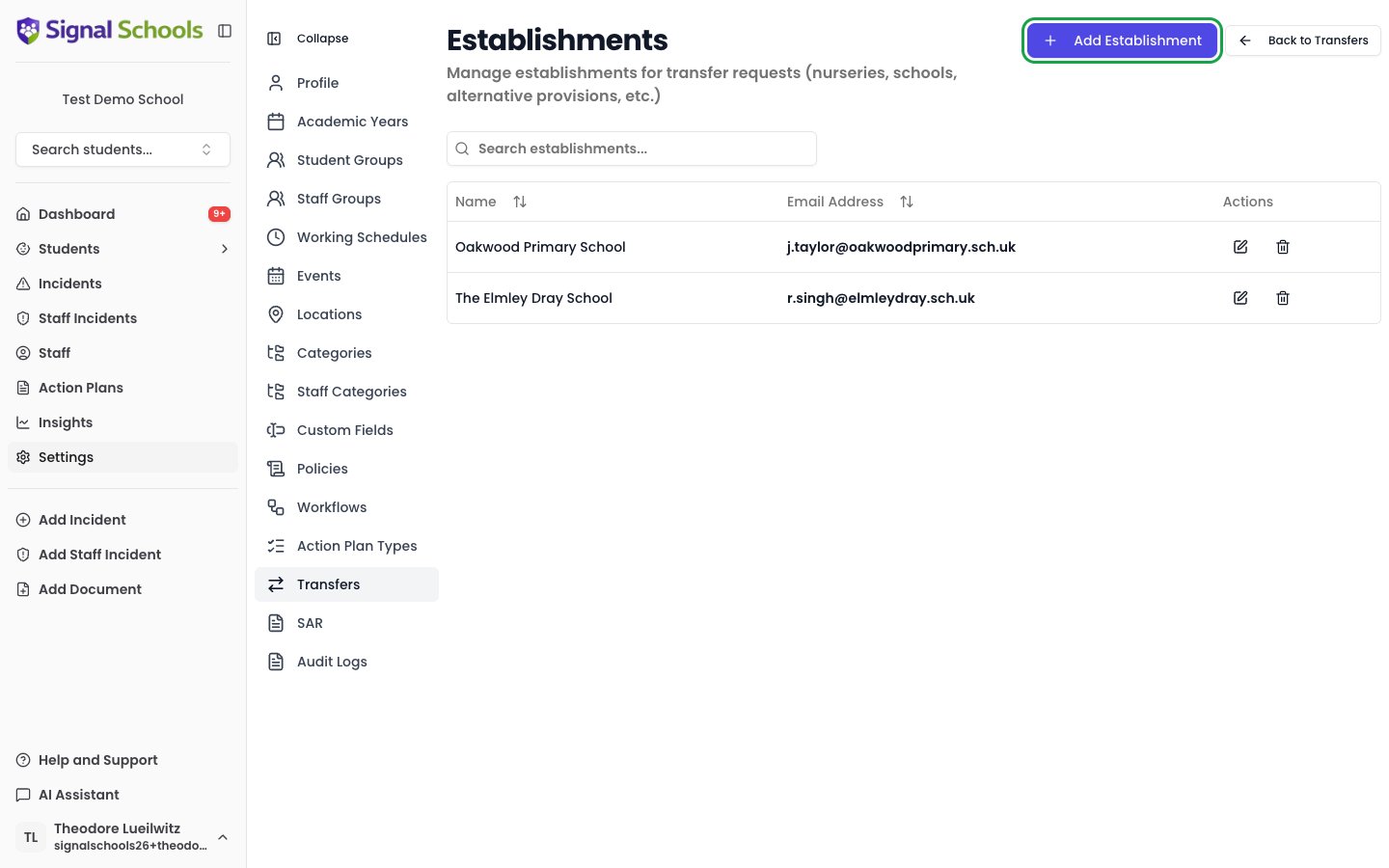Click Add Establishment button
Screen dimensions: 1389x868
1122,41
